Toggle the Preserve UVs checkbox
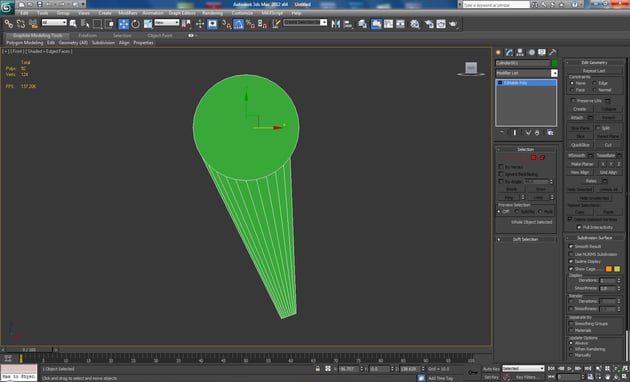630x382 pixels. tap(573, 100)
